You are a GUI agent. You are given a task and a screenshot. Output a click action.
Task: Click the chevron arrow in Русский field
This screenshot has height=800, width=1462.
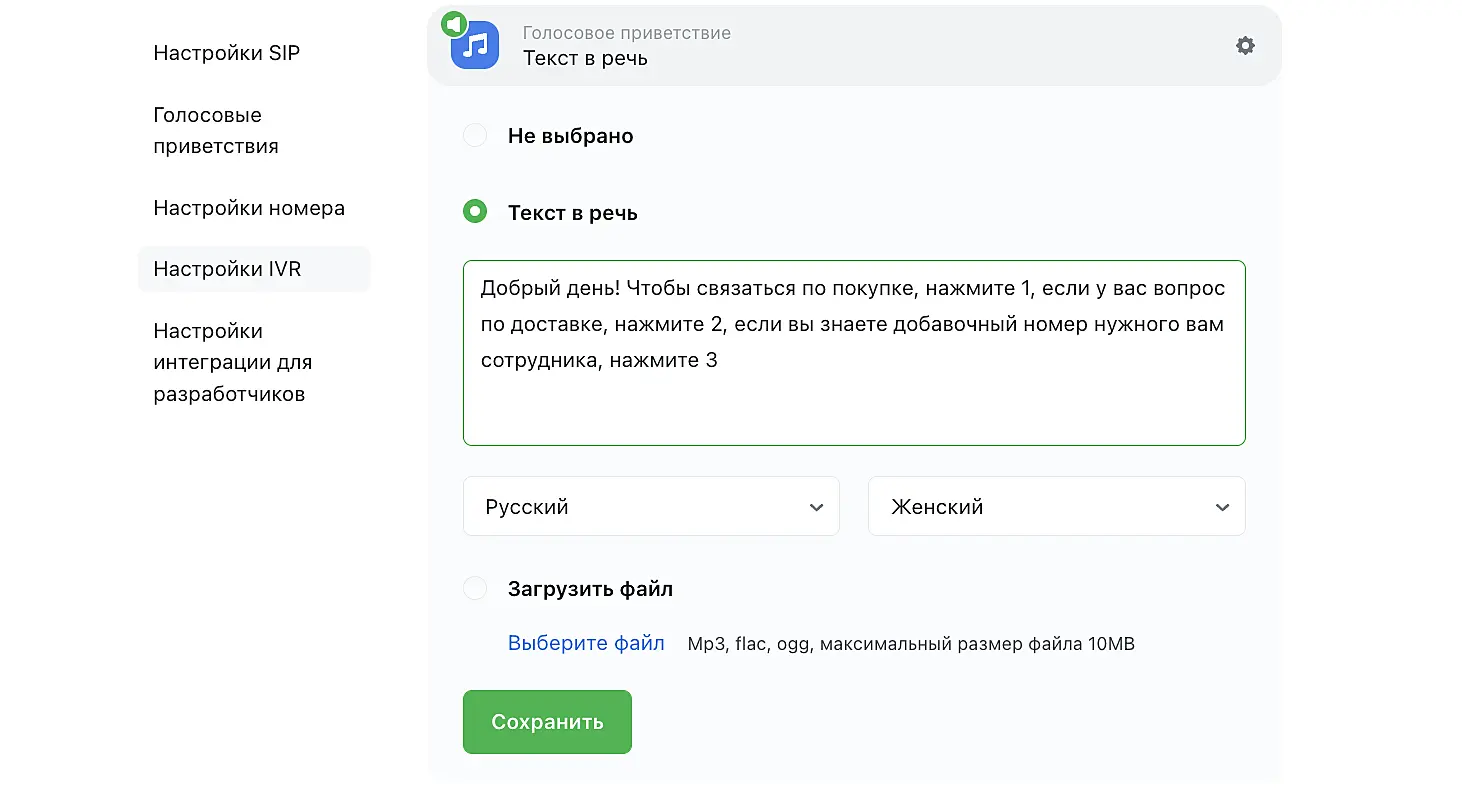[816, 507]
